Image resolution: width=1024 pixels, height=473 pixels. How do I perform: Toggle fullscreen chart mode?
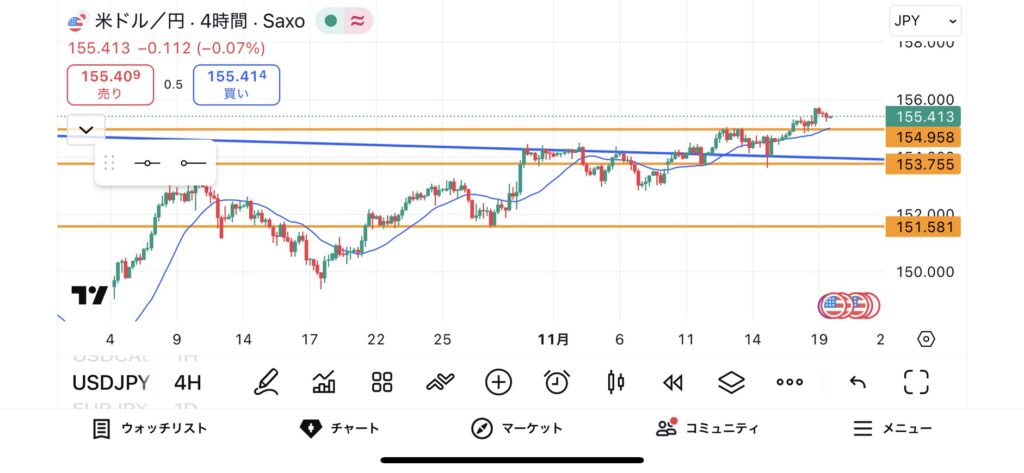(x=916, y=381)
